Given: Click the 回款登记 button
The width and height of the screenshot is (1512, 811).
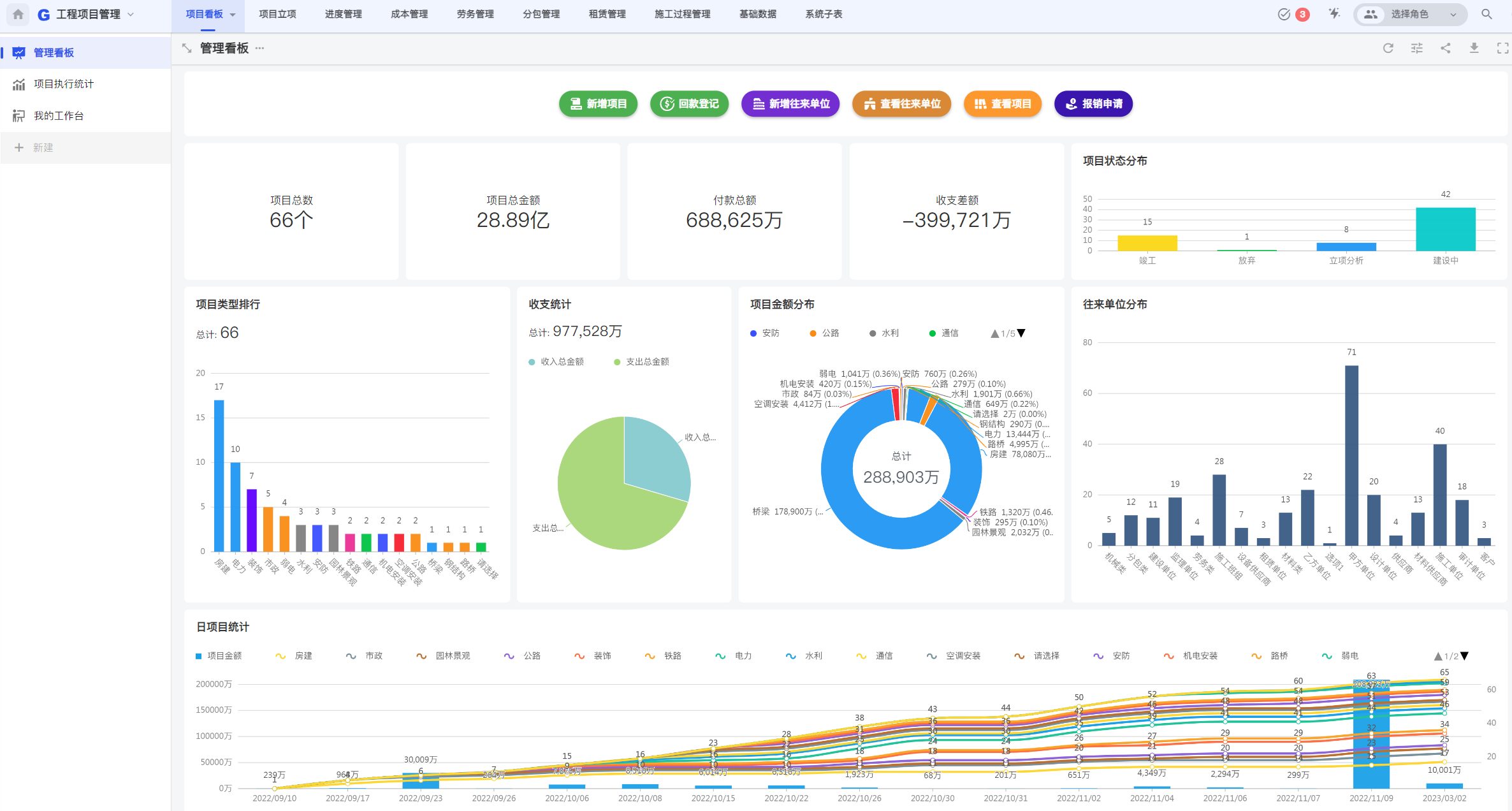Looking at the screenshot, I should click(x=689, y=104).
